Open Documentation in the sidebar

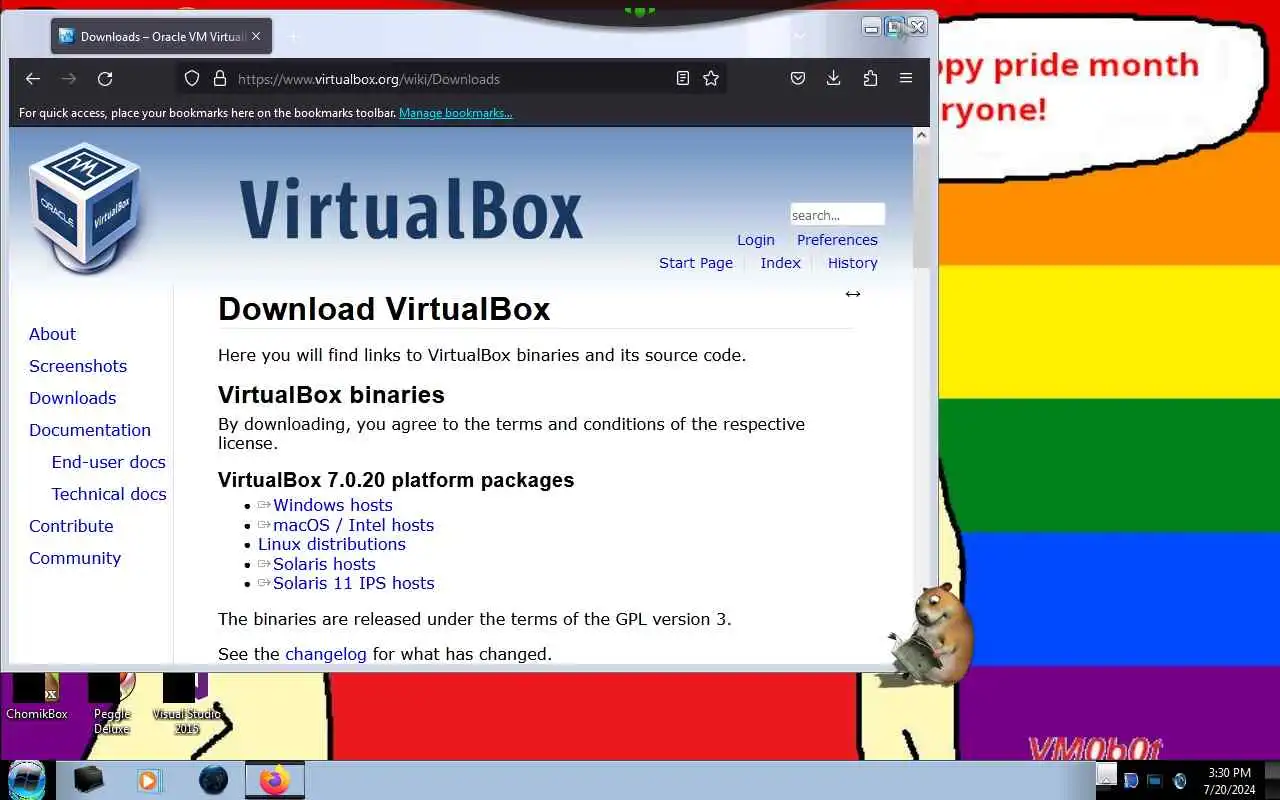pyautogui.click(x=90, y=430)
